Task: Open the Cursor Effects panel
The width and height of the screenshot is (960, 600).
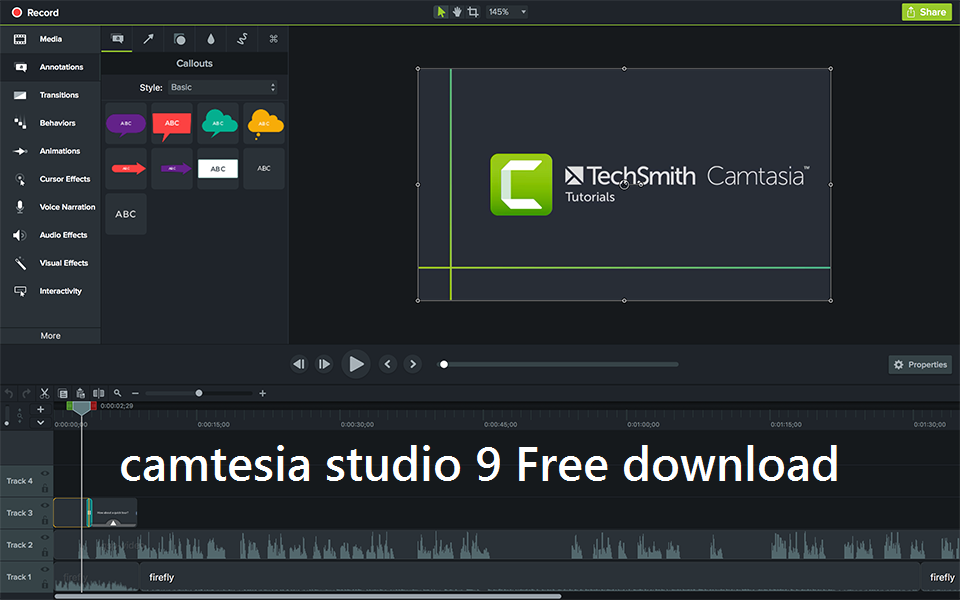Action: click(x=50, y=179)
